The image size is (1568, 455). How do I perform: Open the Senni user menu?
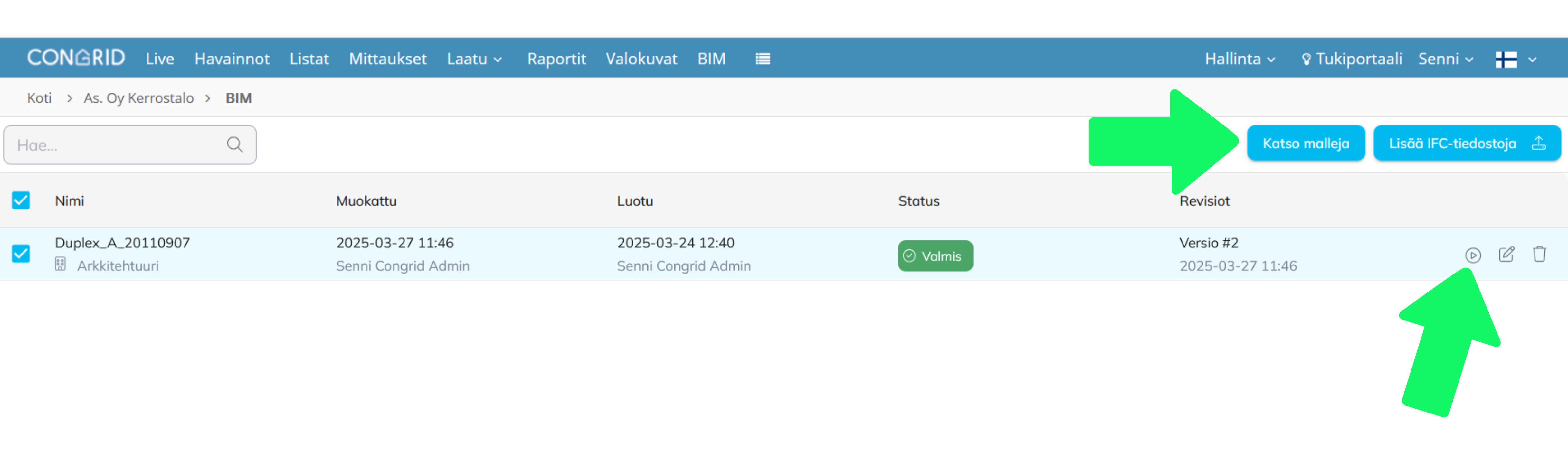(x=1446, y=59)
